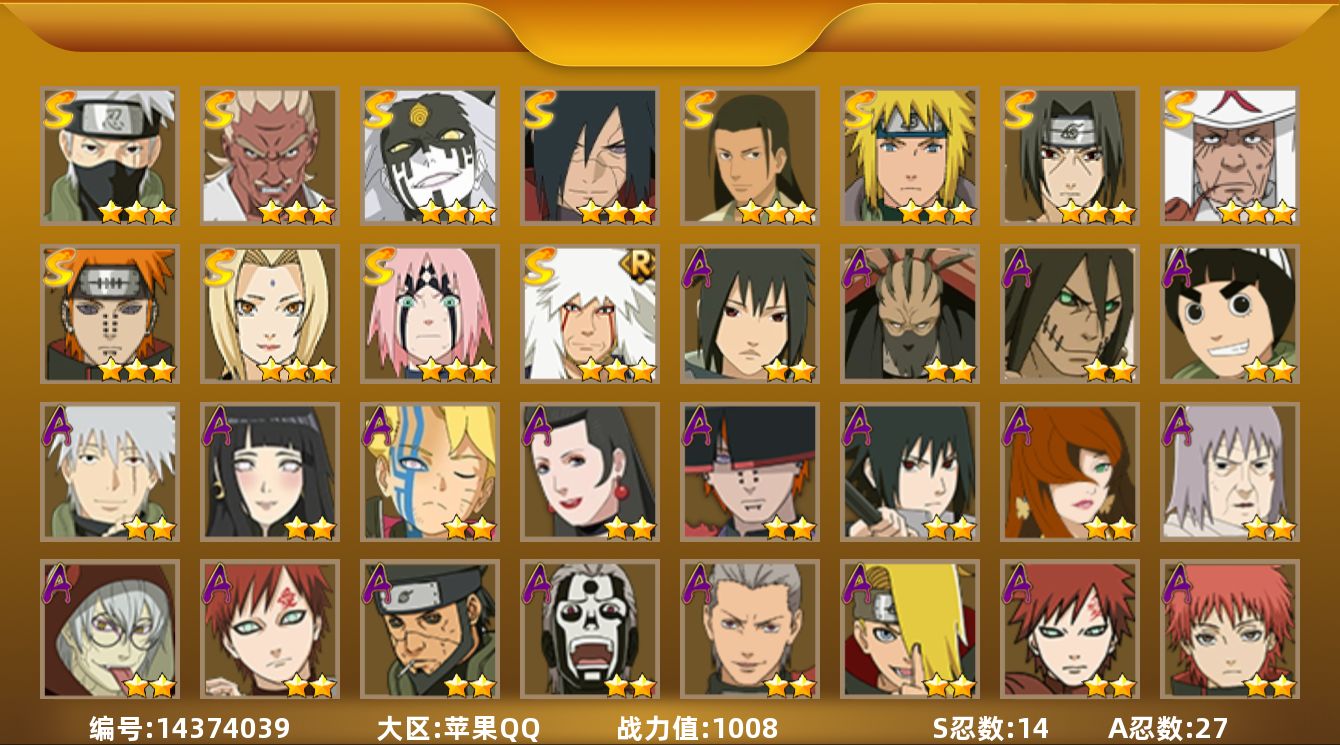The height and width of the screenshot is (745, 1340).
Task: Choose the bearded Asuma card with headband
Action: coord(429,629)
